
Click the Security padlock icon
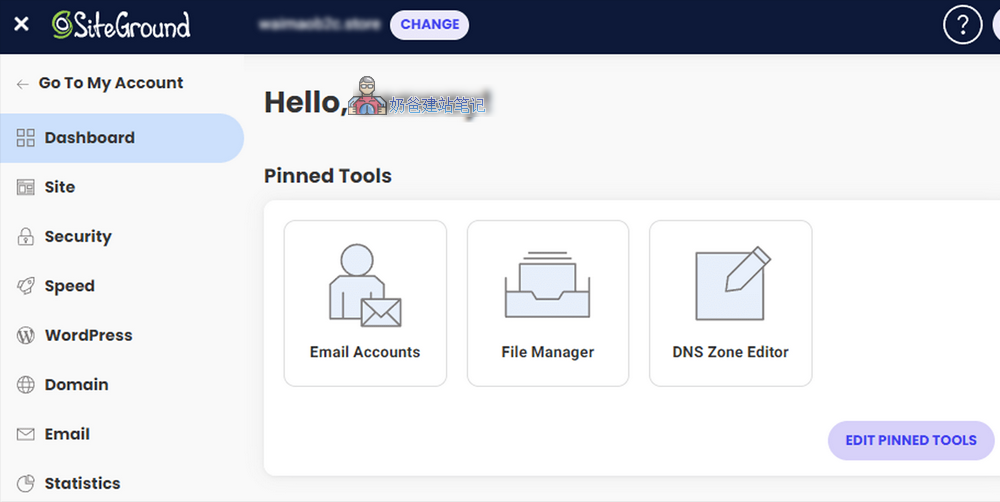point(26,237)
